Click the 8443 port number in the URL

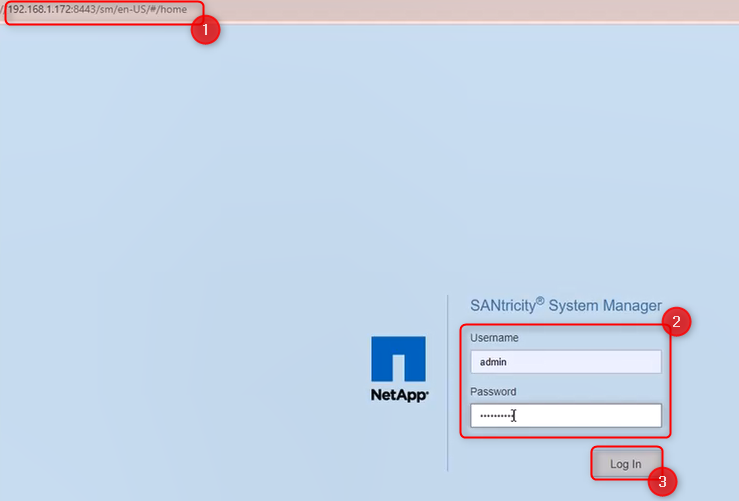pos(84,9)
